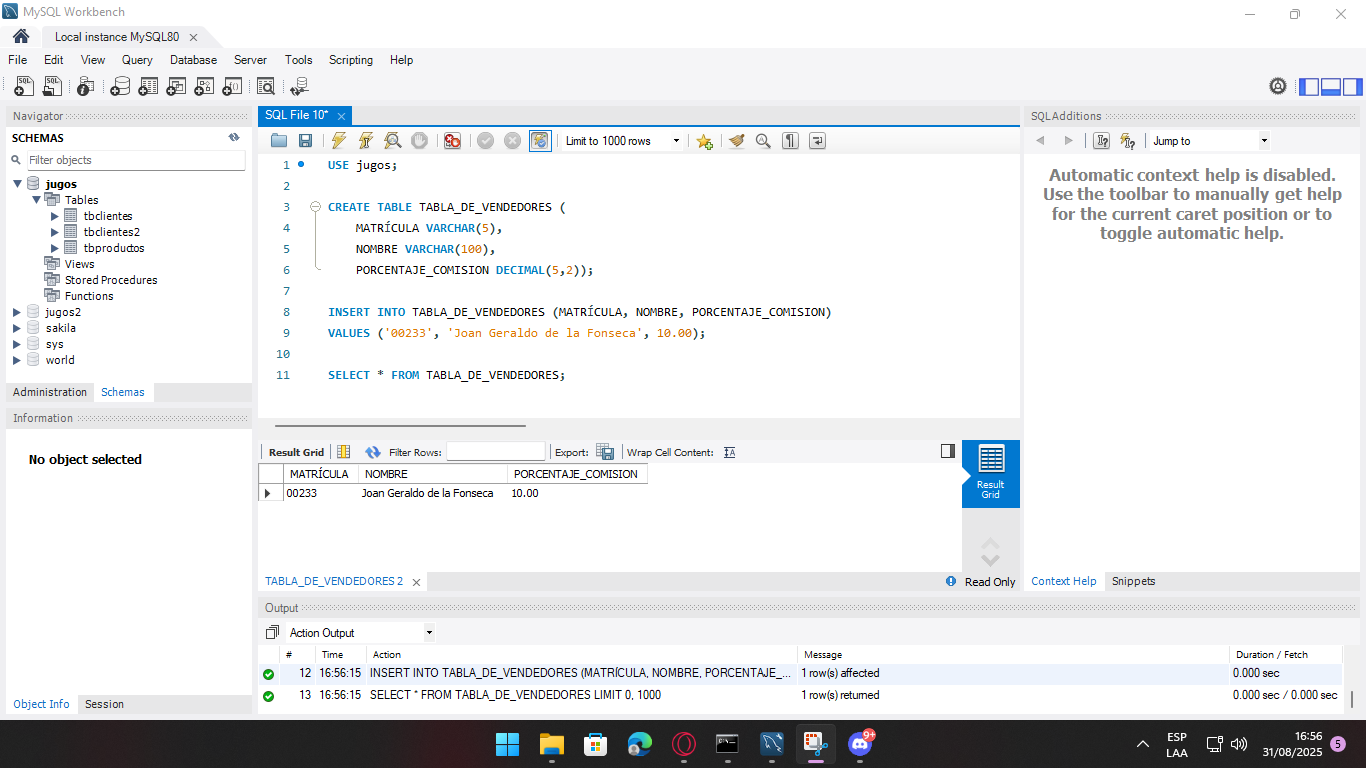This screenshot has width=1366, height=768.
Task: Open Workbench preferences gear icon
Action: 1278,86
